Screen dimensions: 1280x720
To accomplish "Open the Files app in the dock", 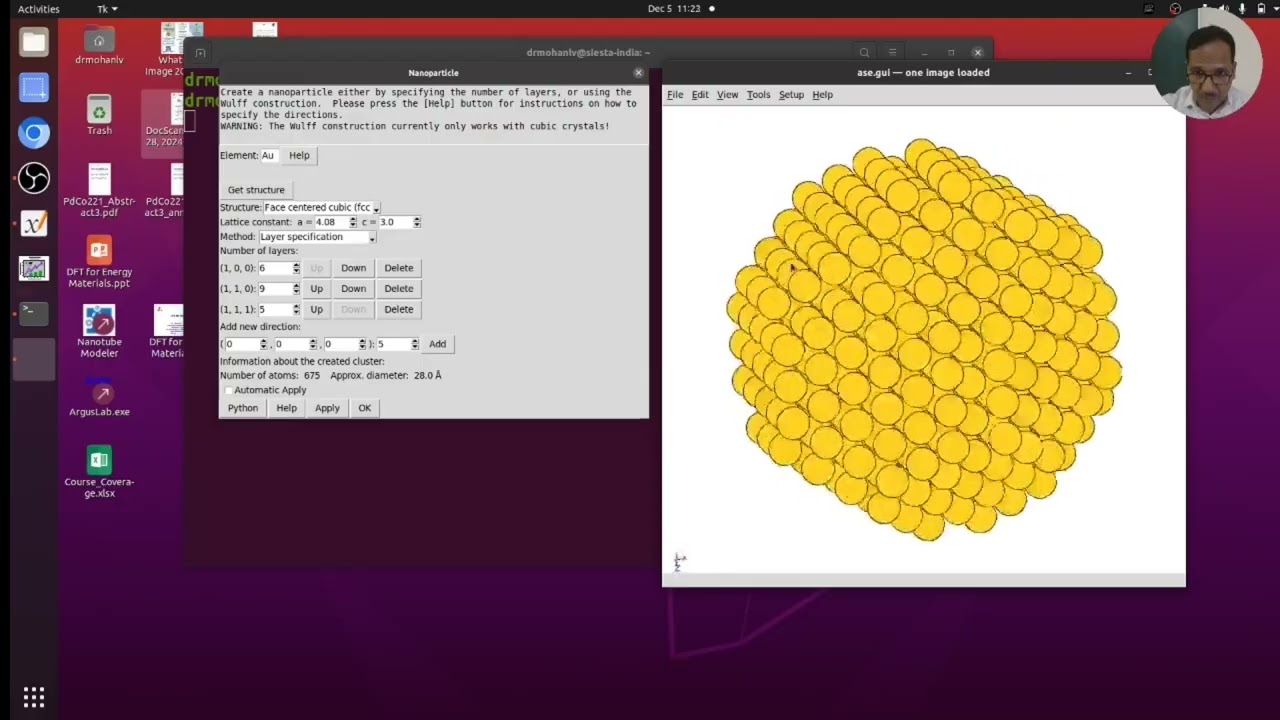I will 33,42.
